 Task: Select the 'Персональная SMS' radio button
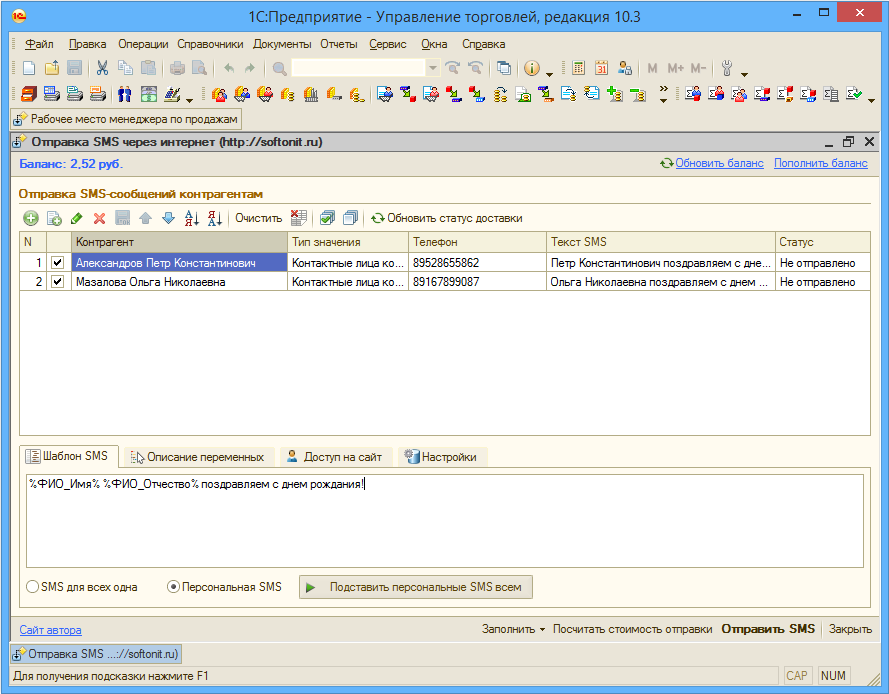(x=173, y=587)
